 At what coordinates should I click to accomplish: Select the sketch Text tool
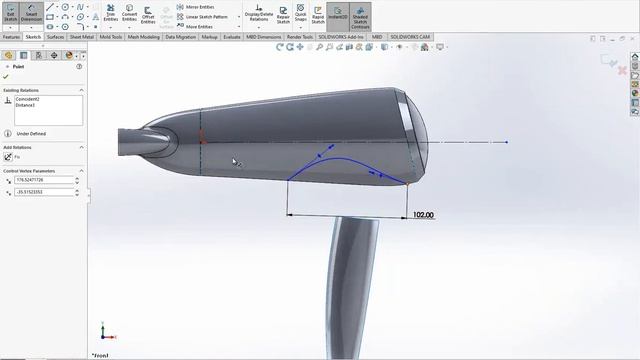[96, 17]
